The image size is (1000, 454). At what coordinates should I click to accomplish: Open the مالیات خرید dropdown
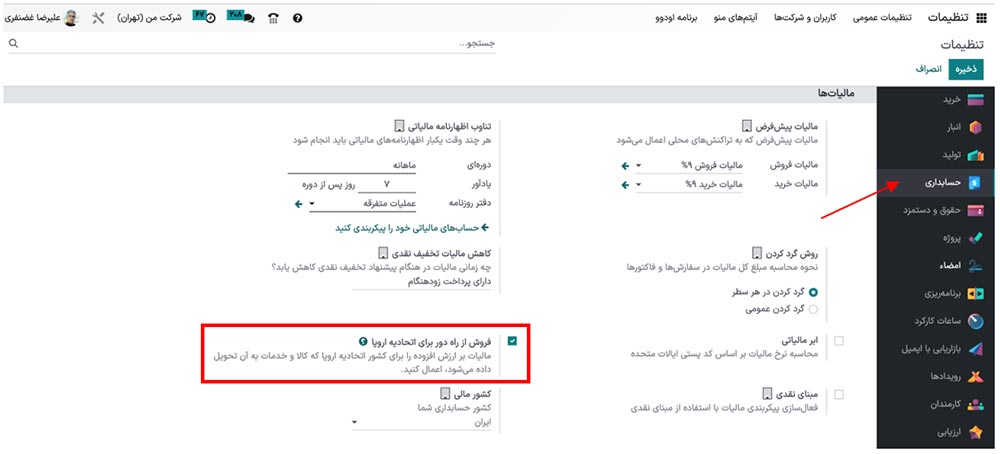pyautogui.click(x=689, y=185)
